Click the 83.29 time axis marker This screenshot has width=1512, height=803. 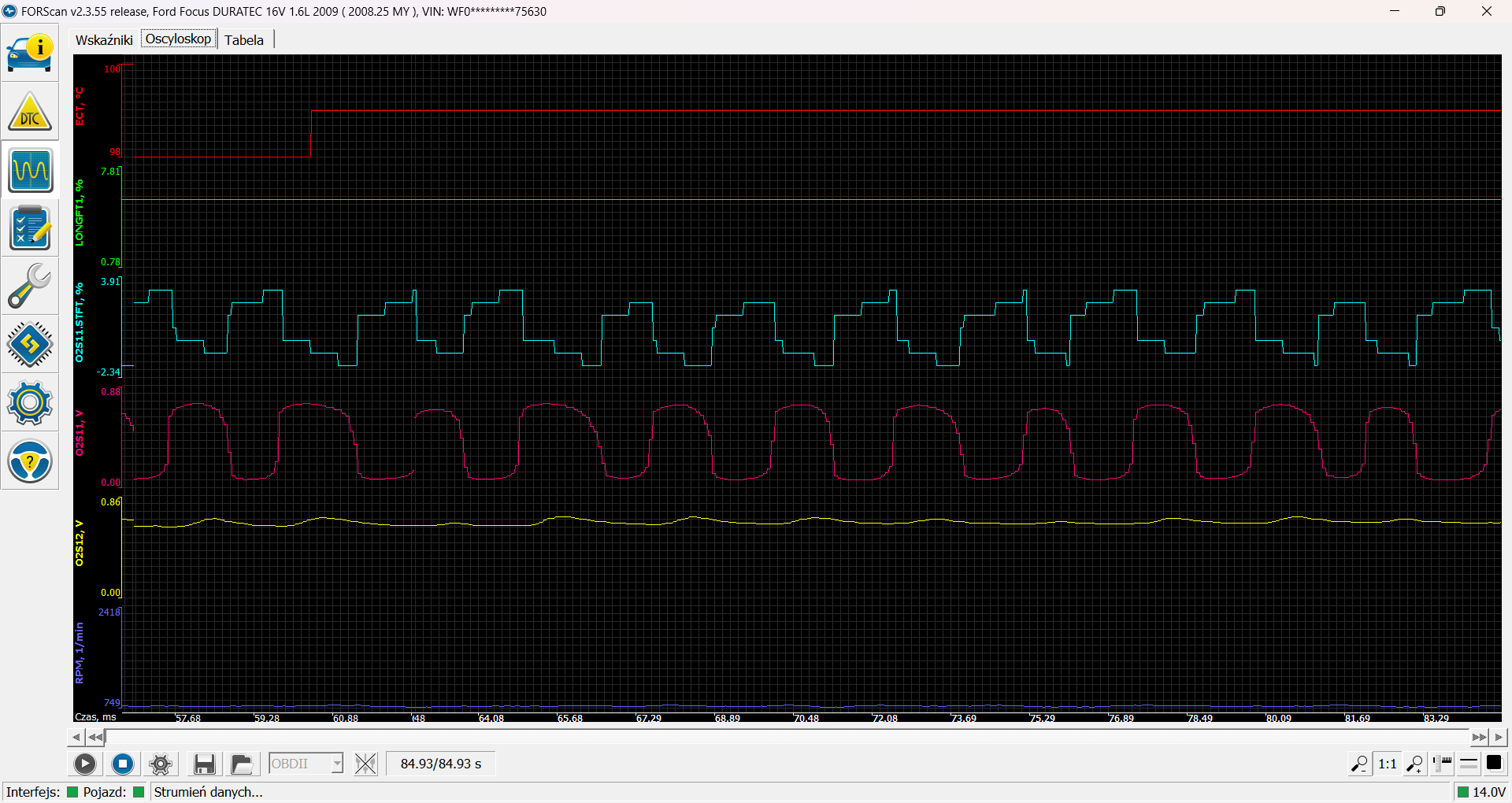1436,718
